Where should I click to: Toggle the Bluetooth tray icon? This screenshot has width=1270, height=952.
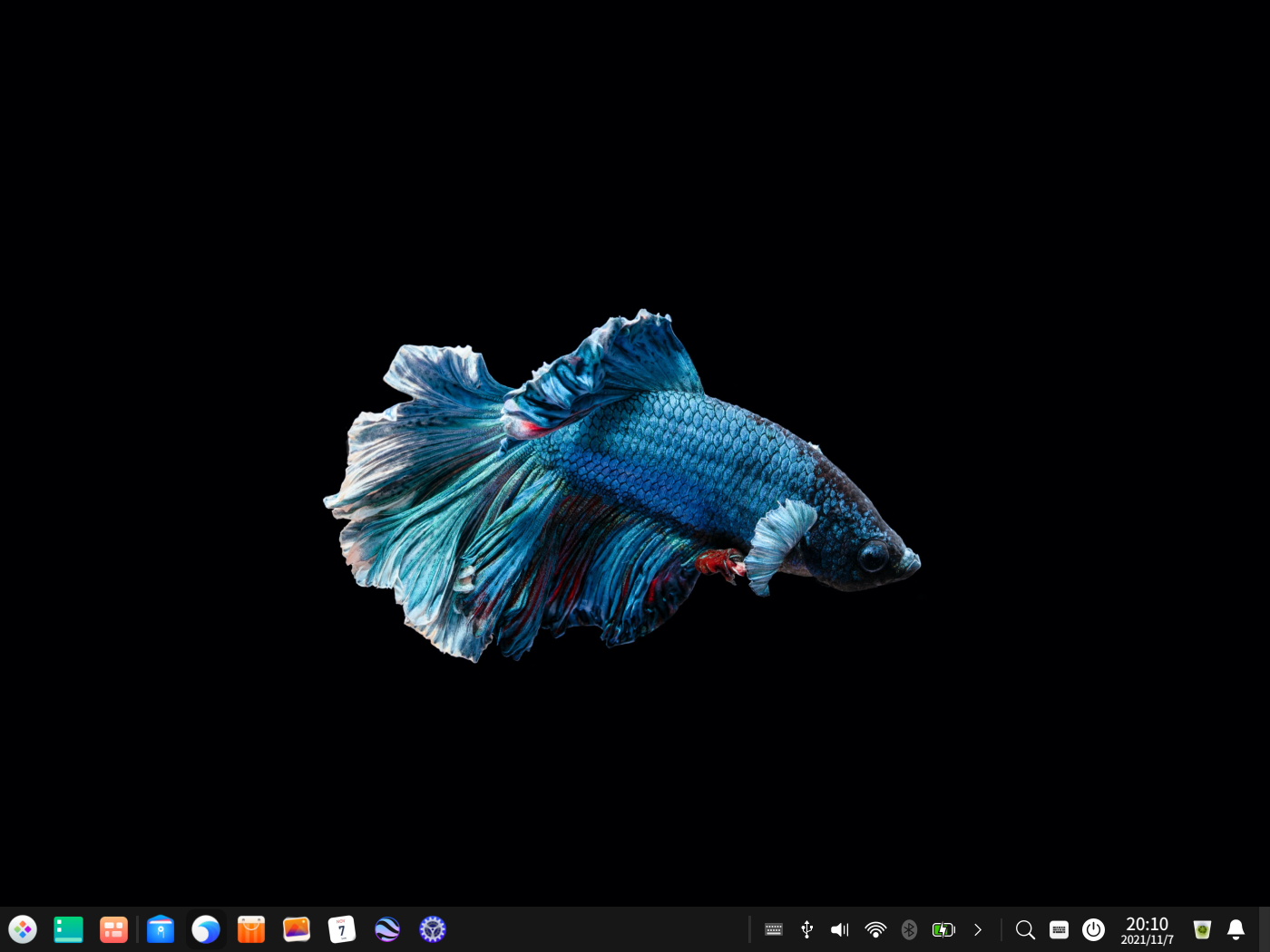[x=909, y=929]
